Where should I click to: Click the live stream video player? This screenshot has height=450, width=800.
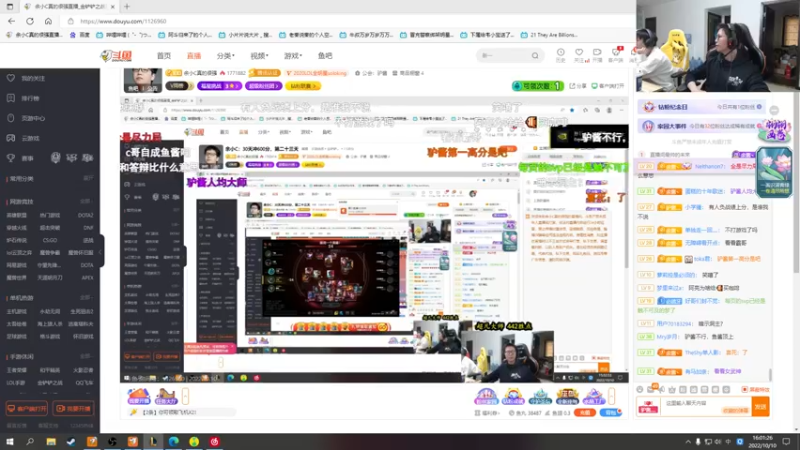[x=374, y=239]
